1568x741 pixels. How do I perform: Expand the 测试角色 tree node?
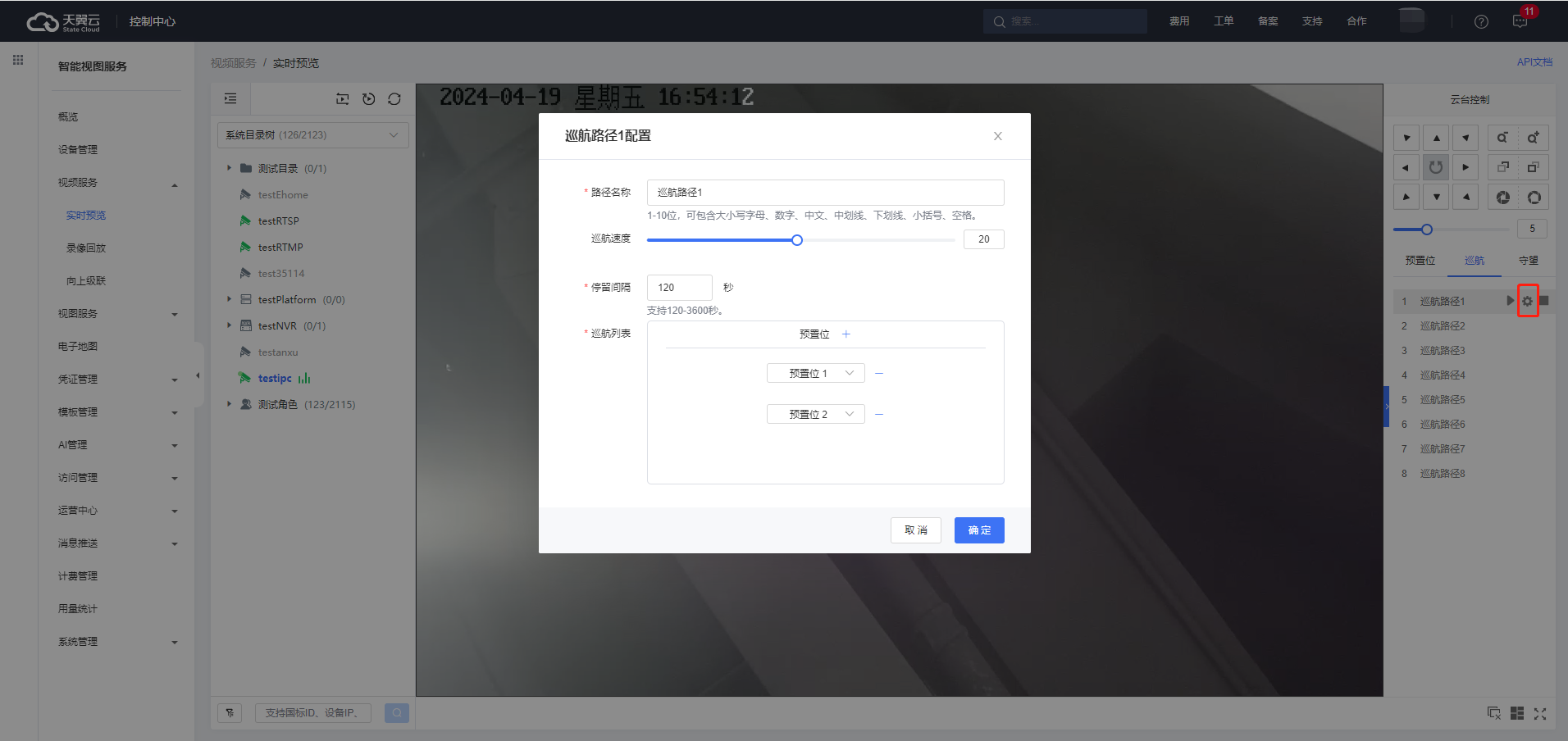[x=229, y=404]
